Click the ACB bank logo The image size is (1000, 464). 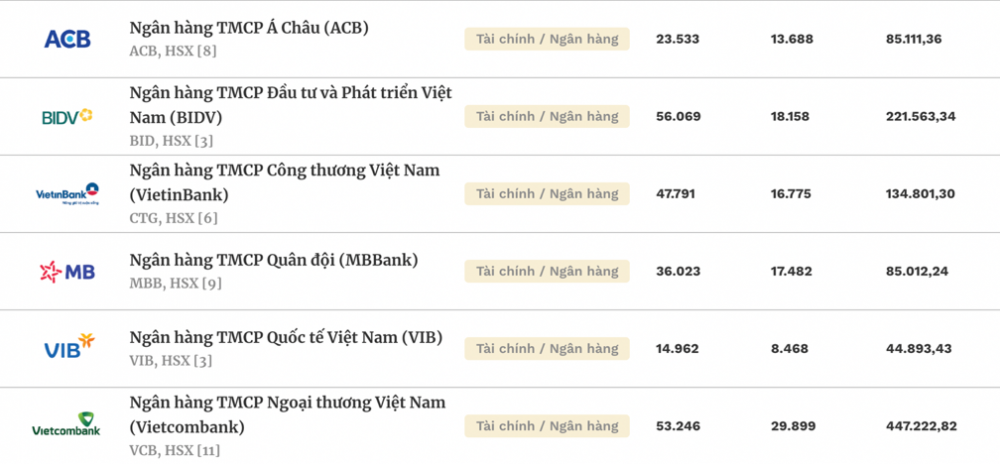click(x=67, y=39)
